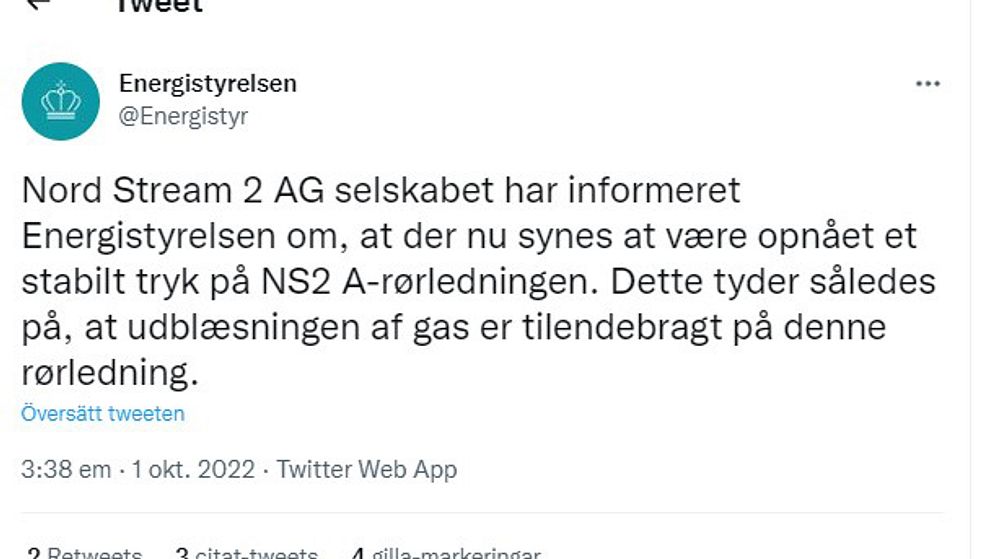
Task: Click the @Energistyr handle
Action: (x=184, y=116)
